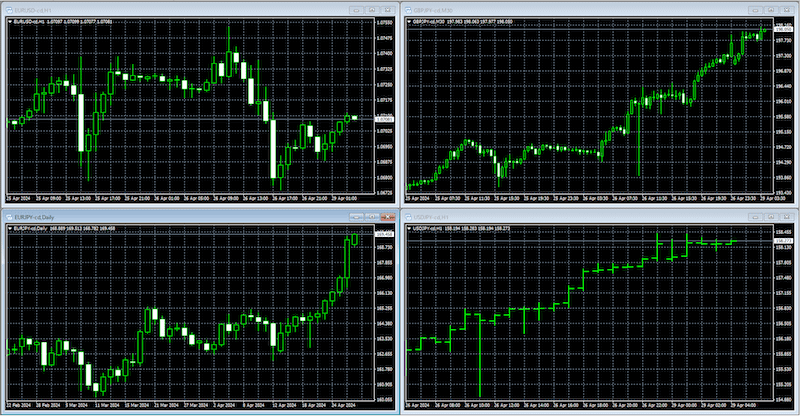The height and width of the screenshot is (416, 800).
Task: Minimize the EURJPY Daily chart window
Action: tap(356, 216)
